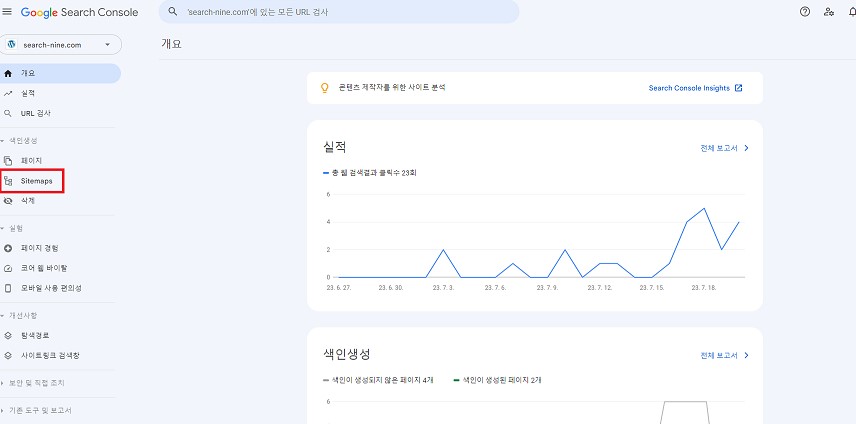The image size is (856, 424).
Task: Click the crossed-eye icon next to 삭제
Action: 8,201
